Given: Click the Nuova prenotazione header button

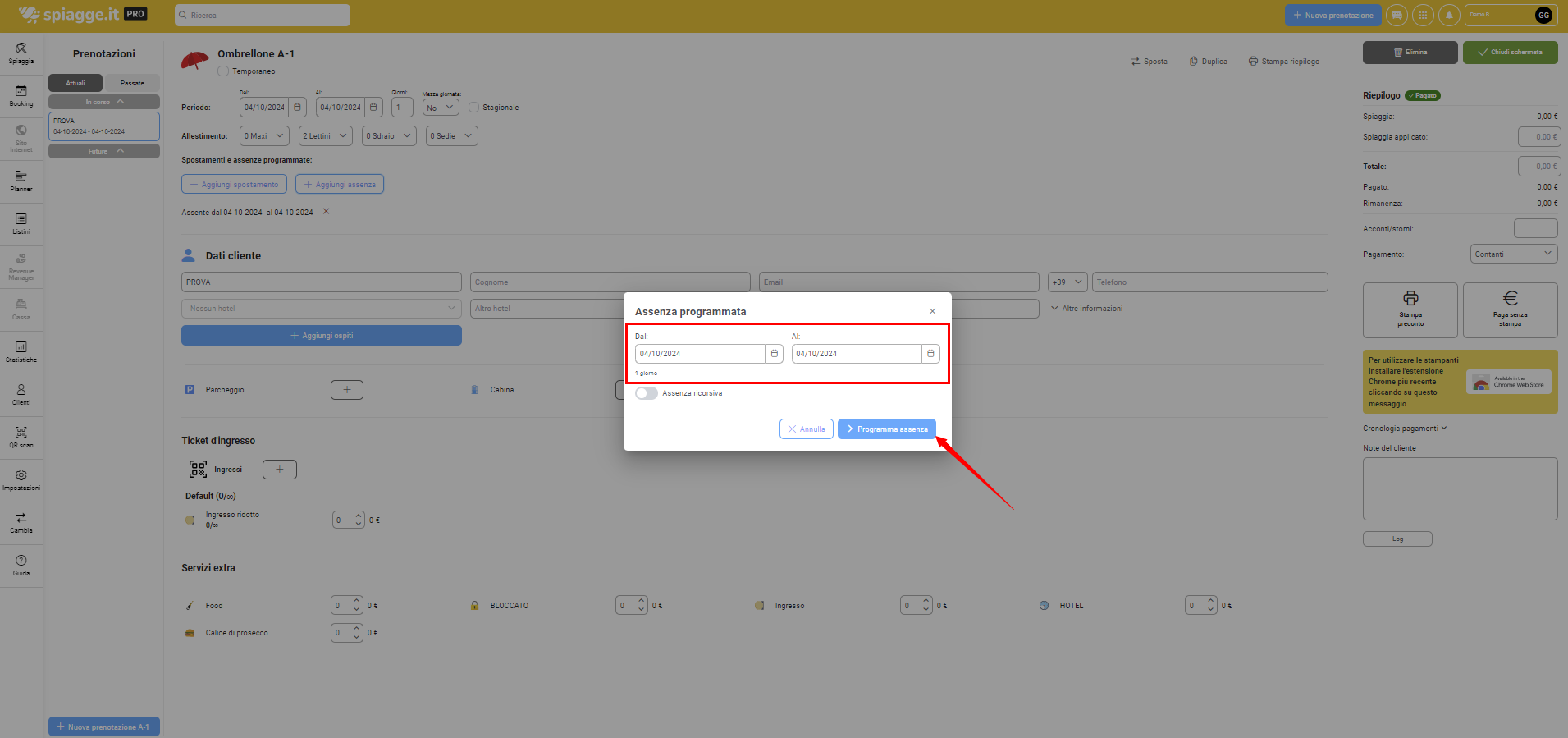Looking at the screenshot, I should 1333,15.
